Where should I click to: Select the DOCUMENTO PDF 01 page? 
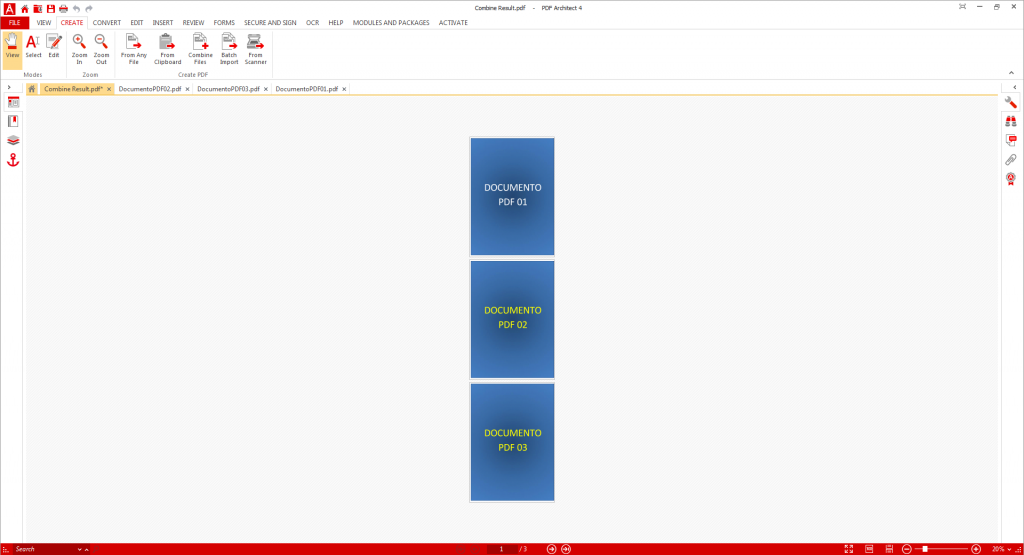[513, 196]
